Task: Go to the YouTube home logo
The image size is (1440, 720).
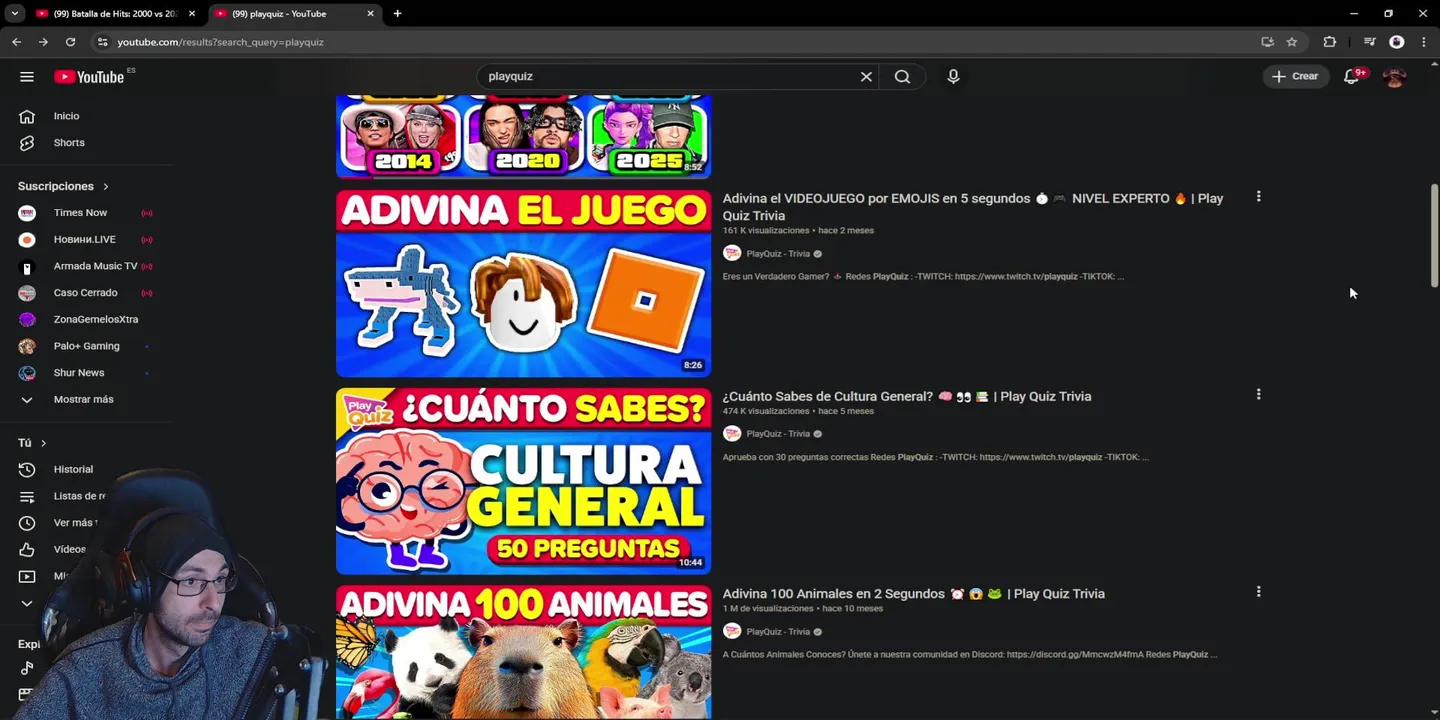Action: [x=89, y=77]
